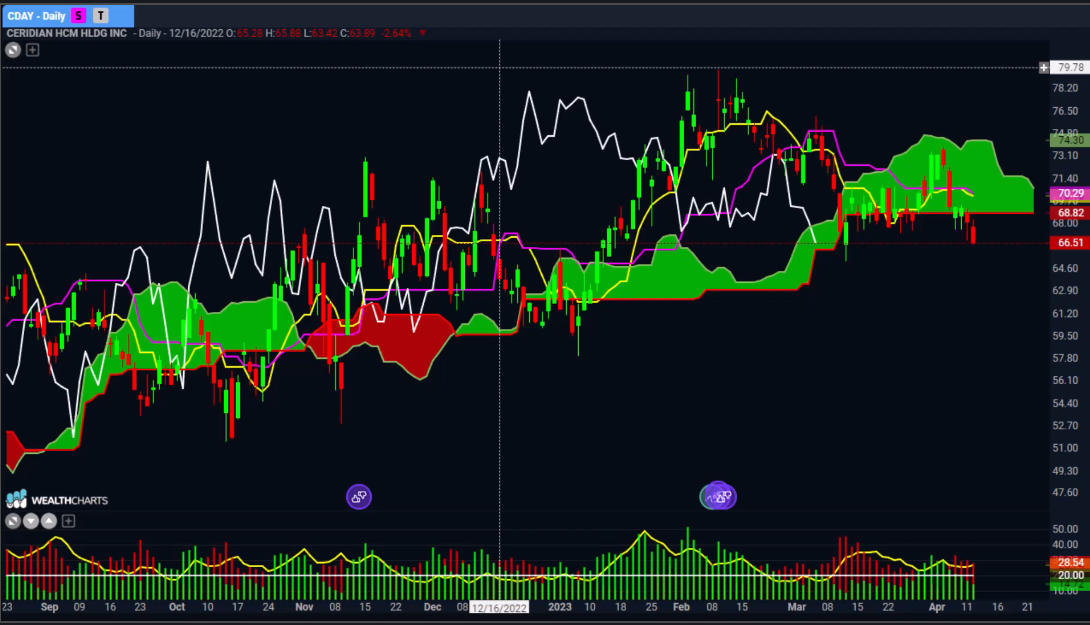Click the 20.00 volume level tag

pyautogui.click(x=1070, y=575)
